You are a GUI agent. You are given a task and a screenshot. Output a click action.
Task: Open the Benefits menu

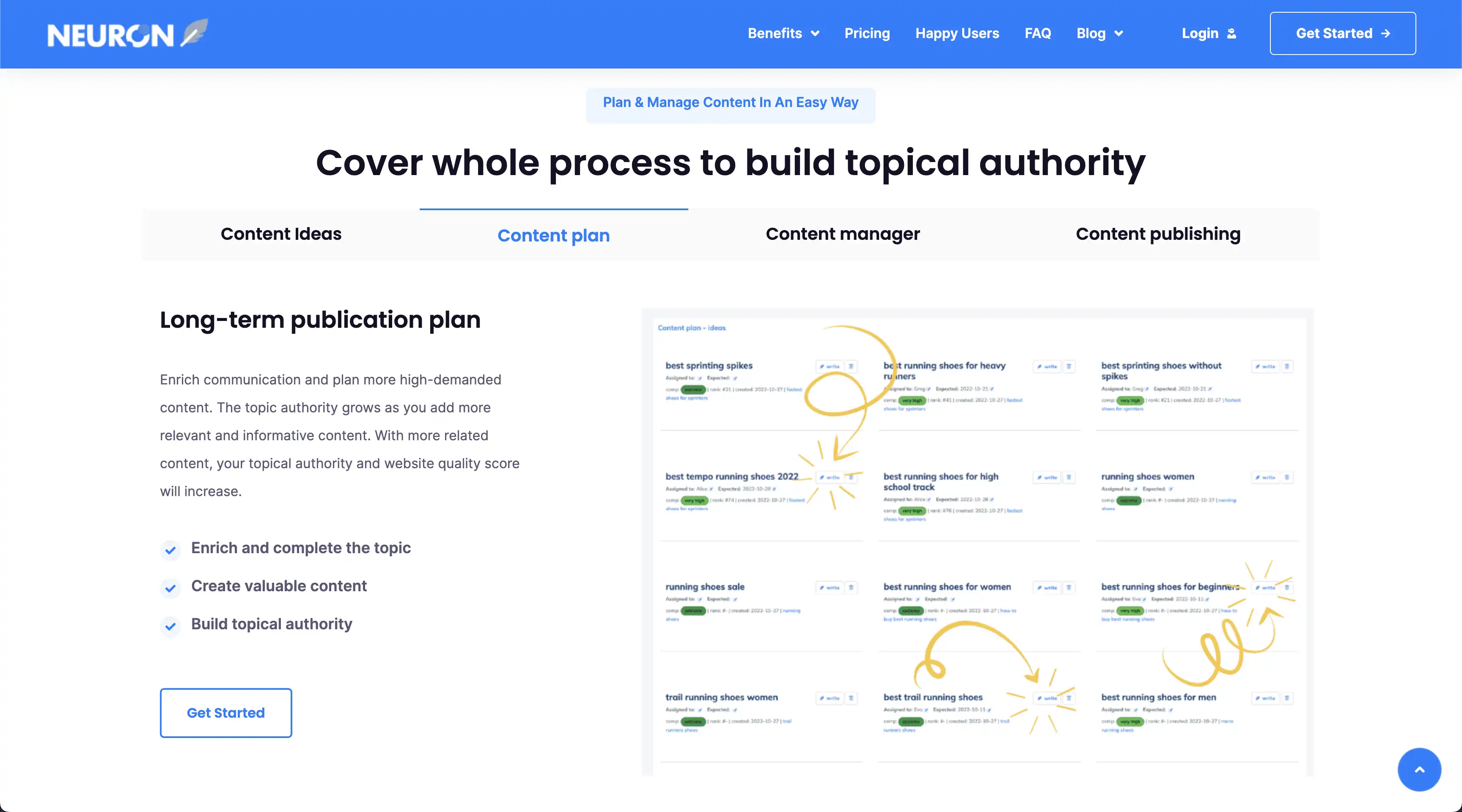pos(775,33)
